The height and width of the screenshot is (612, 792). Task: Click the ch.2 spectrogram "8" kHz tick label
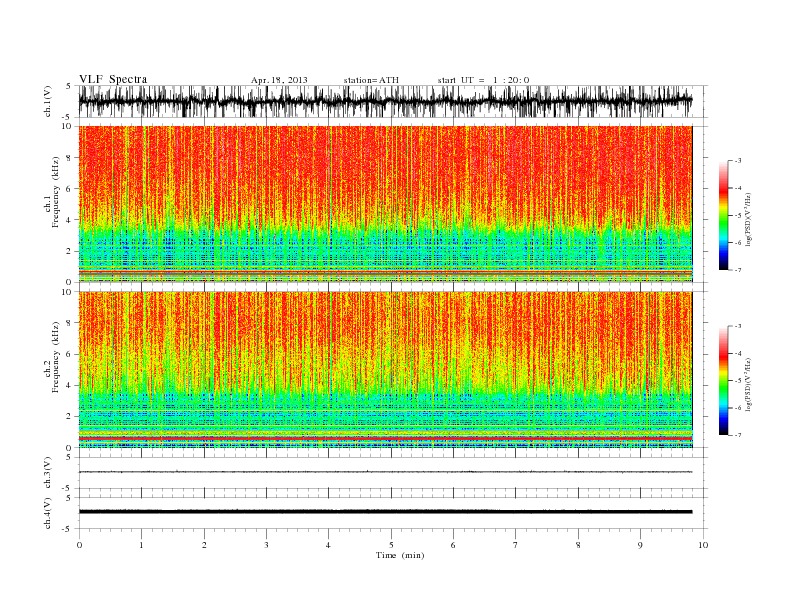click(x=69, y=323)
